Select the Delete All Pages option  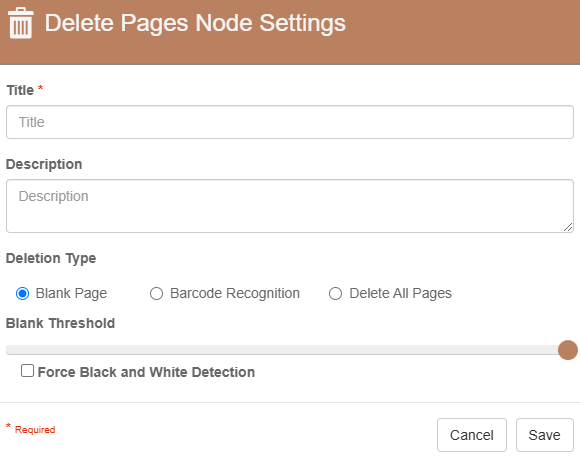pos(335,294)
